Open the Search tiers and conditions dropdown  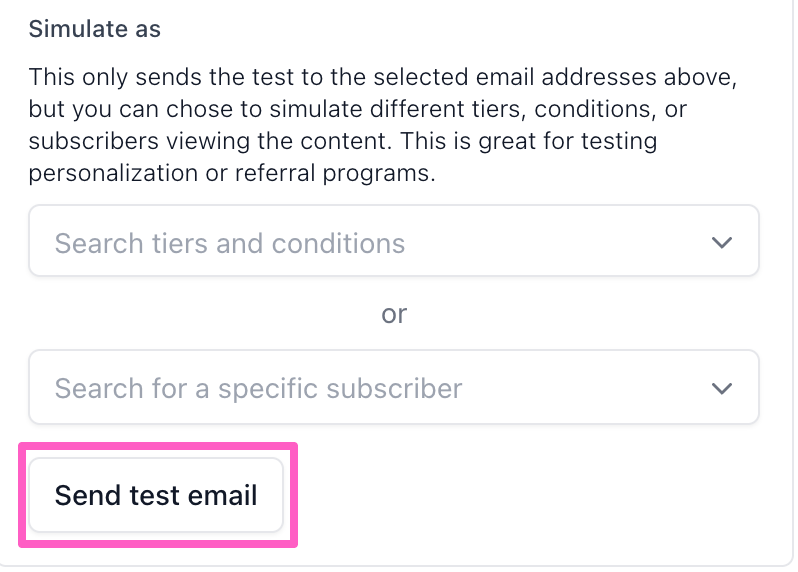tap(394, 242)
